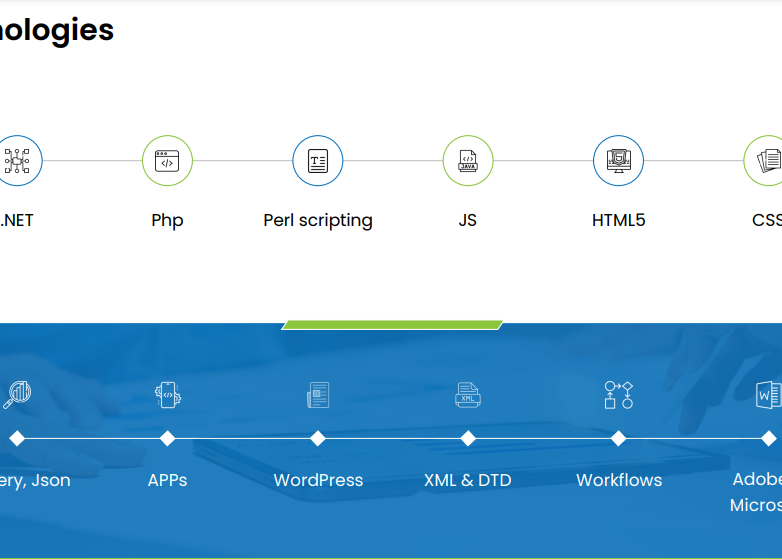
Task: Click the Word document icon above Adobe
Action: pos(768,395)
